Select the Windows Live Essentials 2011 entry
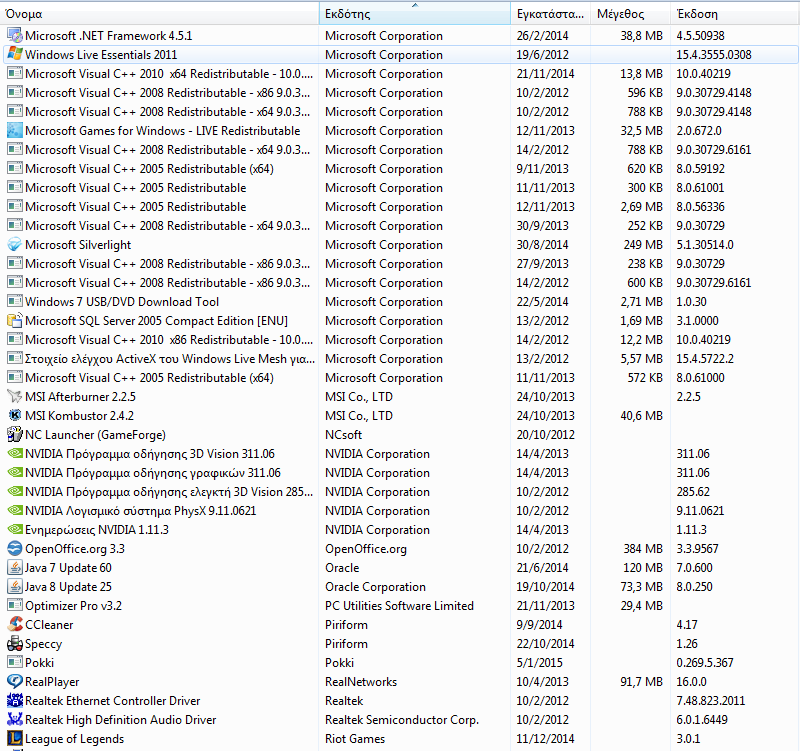Viewport: 800px width, 751px height. point(401,55)
